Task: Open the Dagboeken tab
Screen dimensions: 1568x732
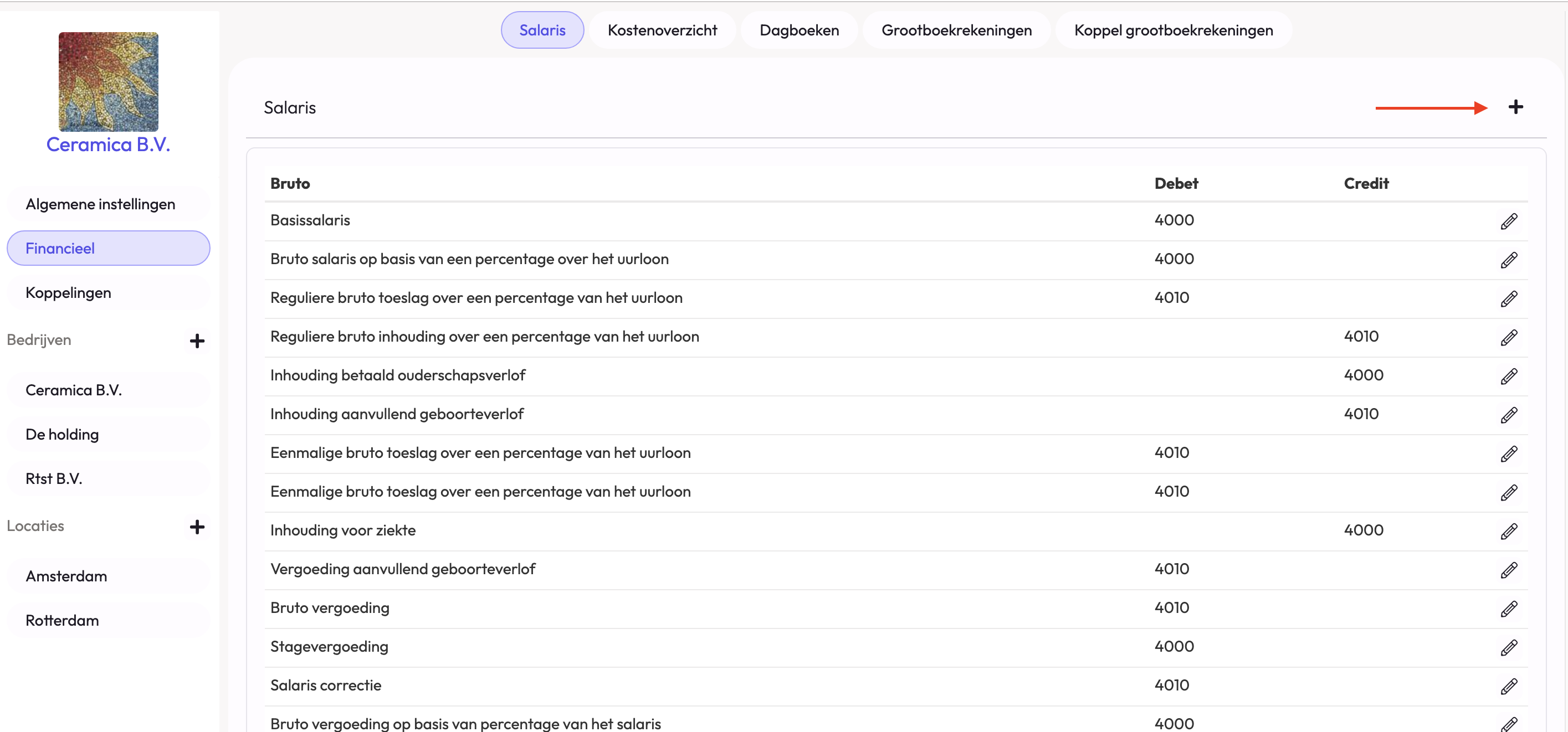Action: click(798, 30)
